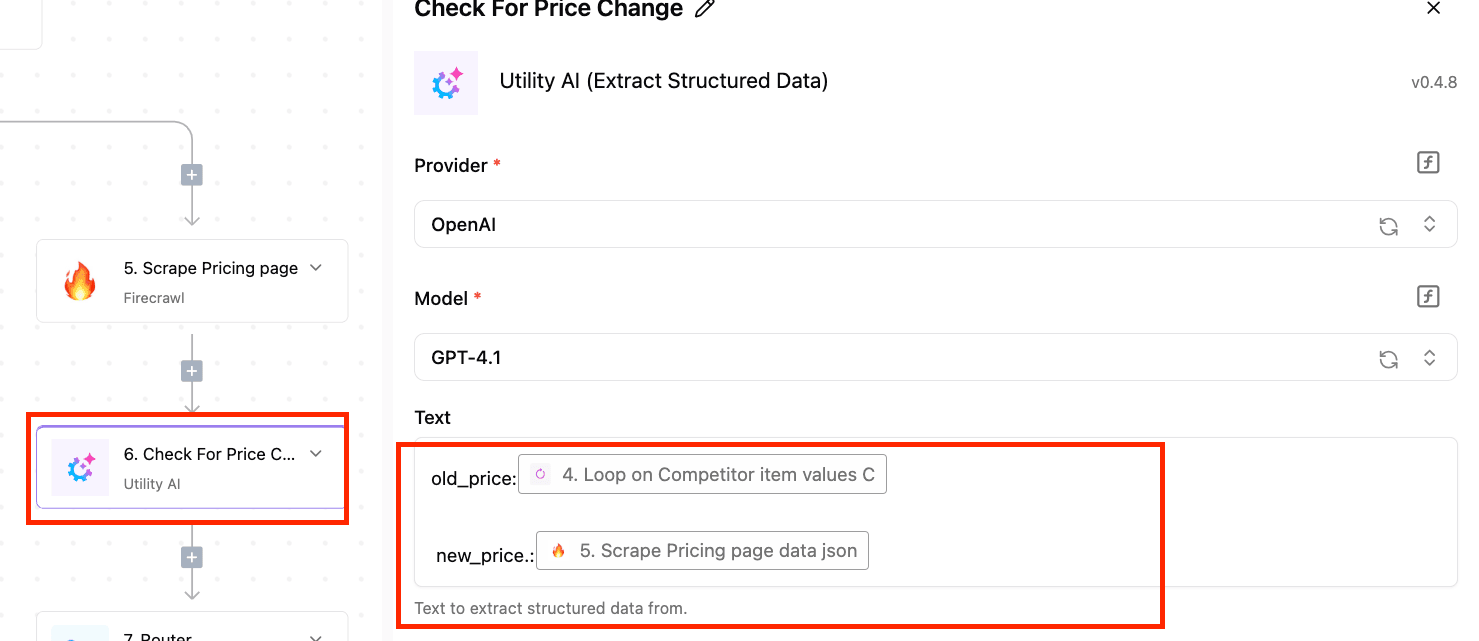Toggle dynamic value icon for Model
The height and width of the screenshot is (641, 1479).
(1428, 296)
